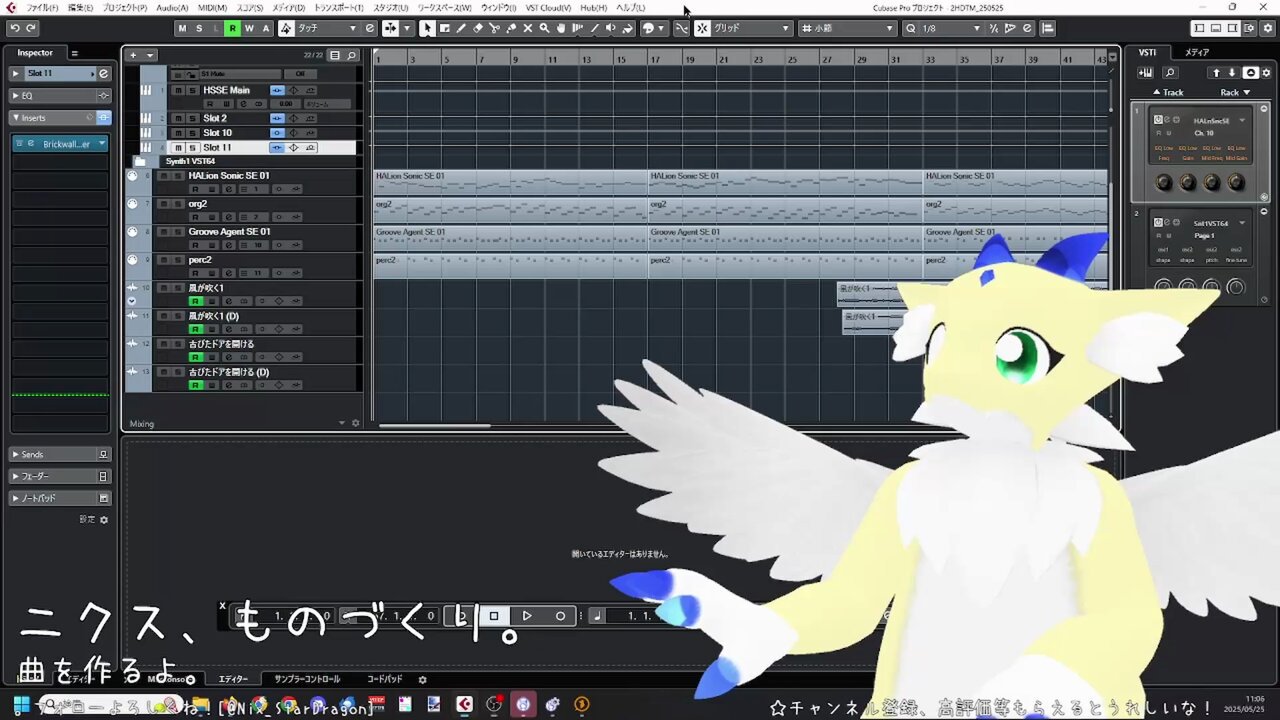This screenshot has height=720, width=1280.
Task: Open the Rack dropdown in VSTi panel
Action: [1235, 92]
